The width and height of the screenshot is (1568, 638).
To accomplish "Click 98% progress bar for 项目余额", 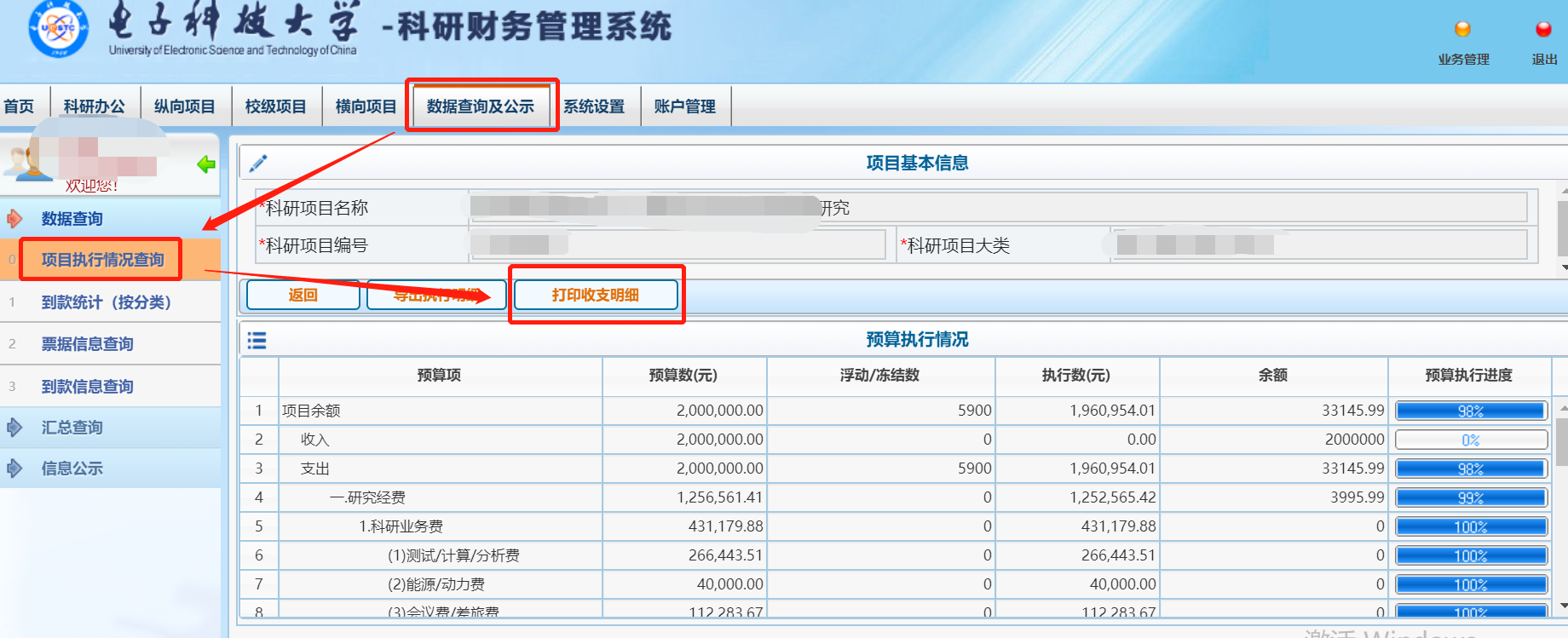I will click(1471, 411).
